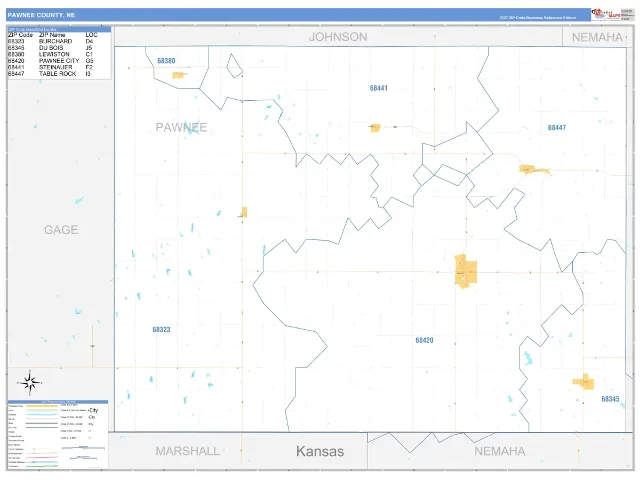Viewport: 640px width, 480px height.
Task: Click grid locator "D4" in the index table
Action: pyautogui.click(x=89, y=41)
